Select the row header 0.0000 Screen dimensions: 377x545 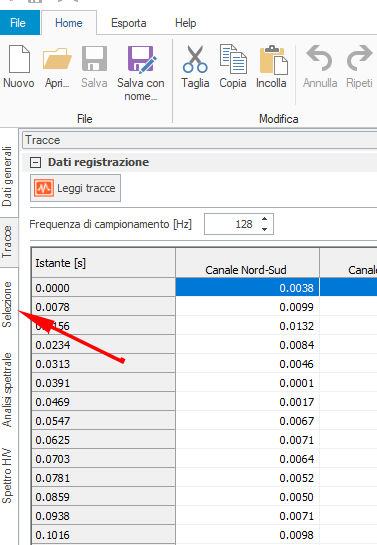pyautogui.click(x=103, y=287)
